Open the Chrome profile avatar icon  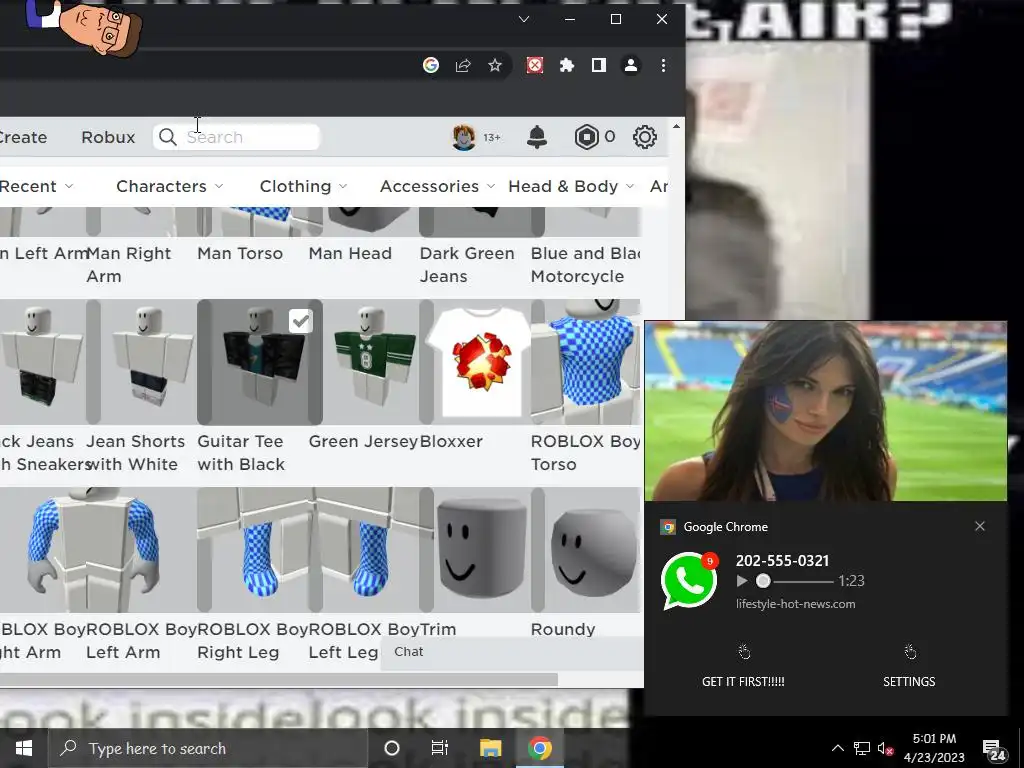(x=631, y=65)
